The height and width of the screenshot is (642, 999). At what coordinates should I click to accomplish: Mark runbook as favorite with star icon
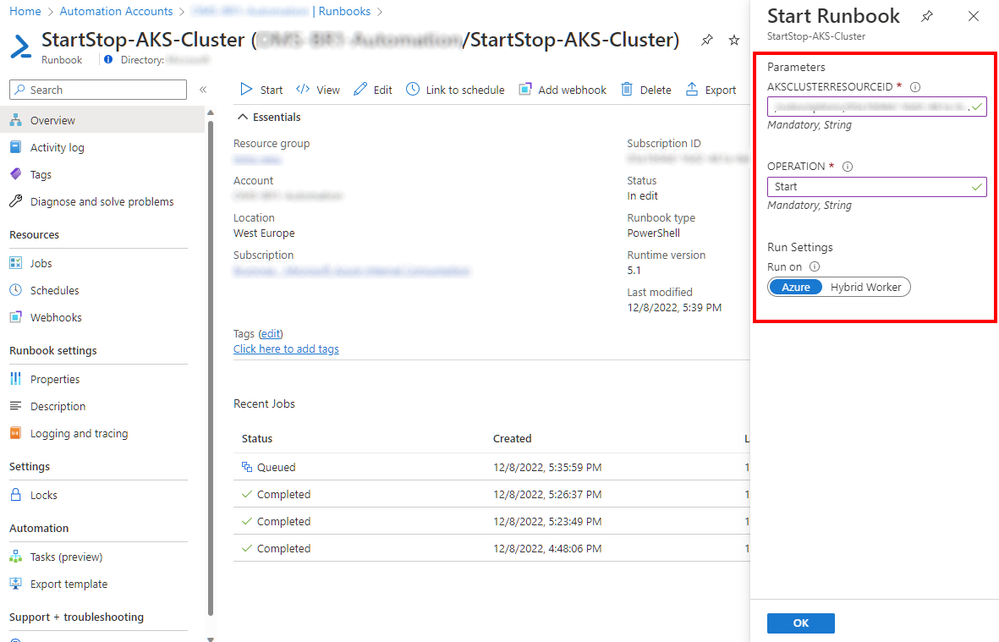[734, 40]
